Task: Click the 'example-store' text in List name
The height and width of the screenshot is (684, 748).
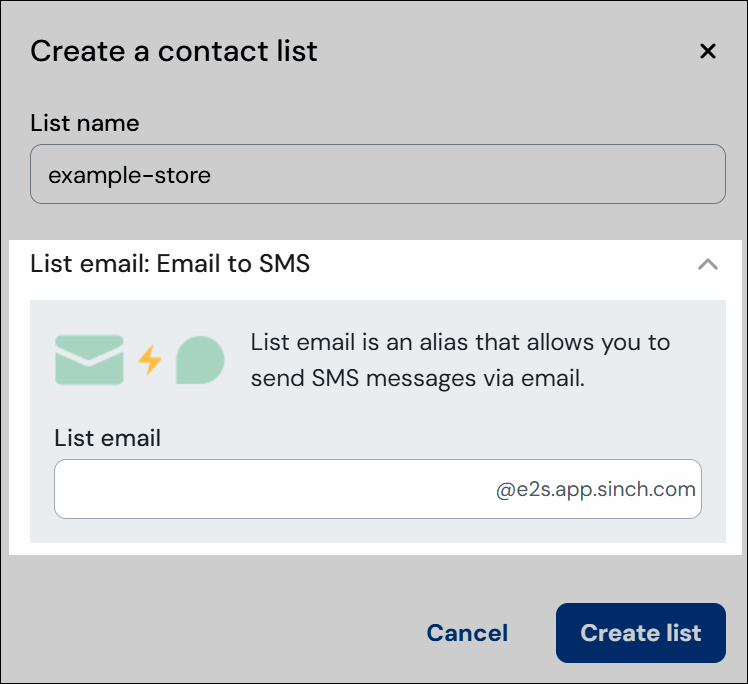Action: 129,175
